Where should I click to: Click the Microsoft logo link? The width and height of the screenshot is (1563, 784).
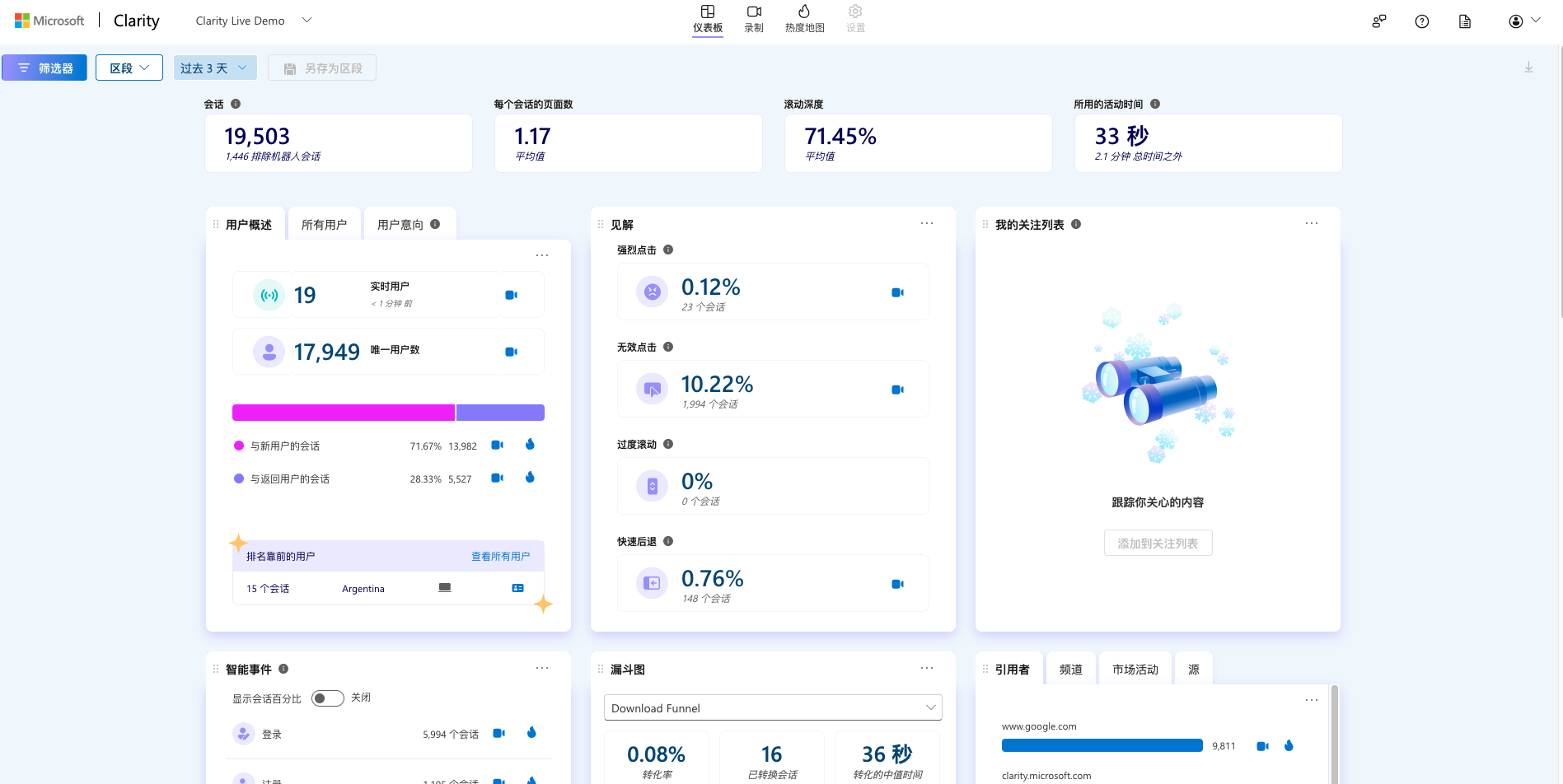(x=49, y=21)
